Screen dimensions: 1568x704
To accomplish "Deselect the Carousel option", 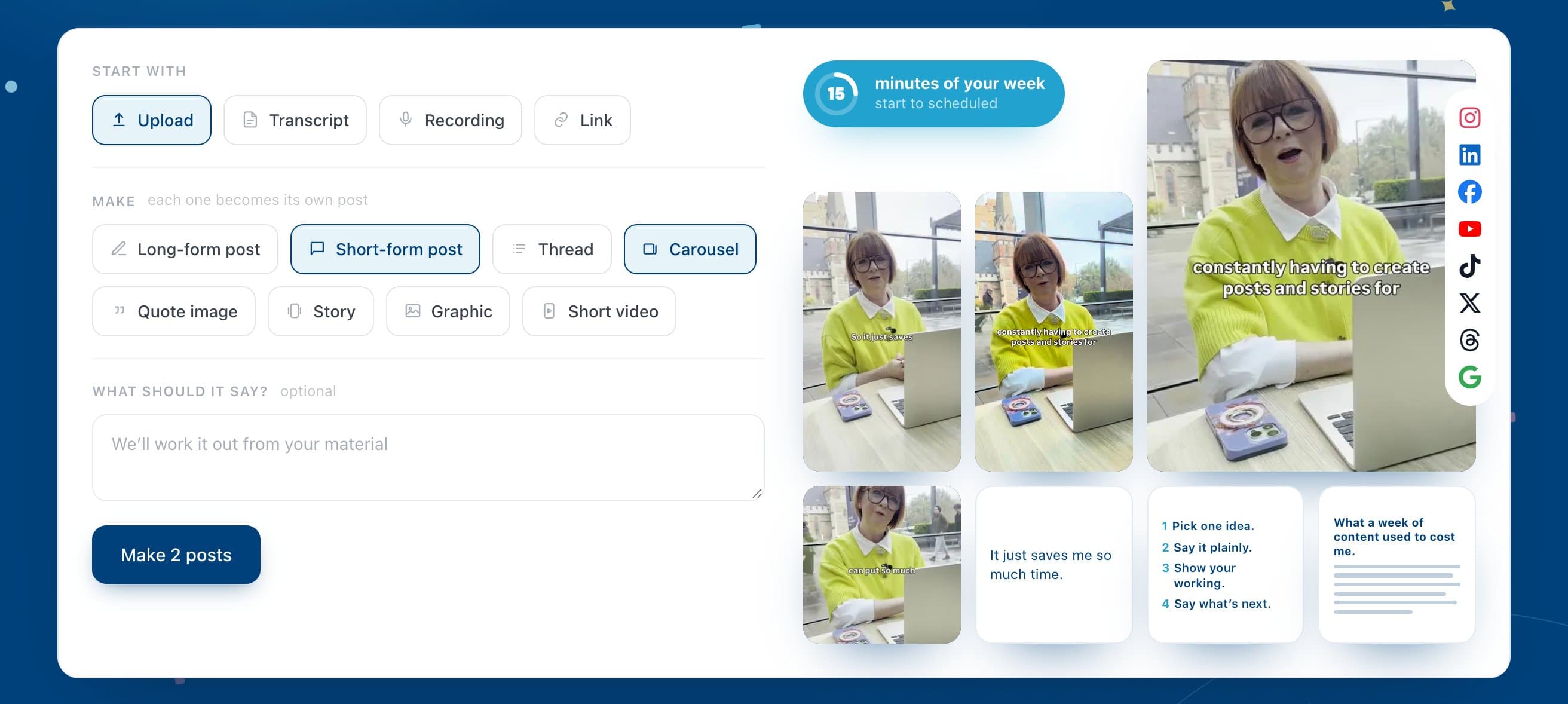I will (690, 249).
